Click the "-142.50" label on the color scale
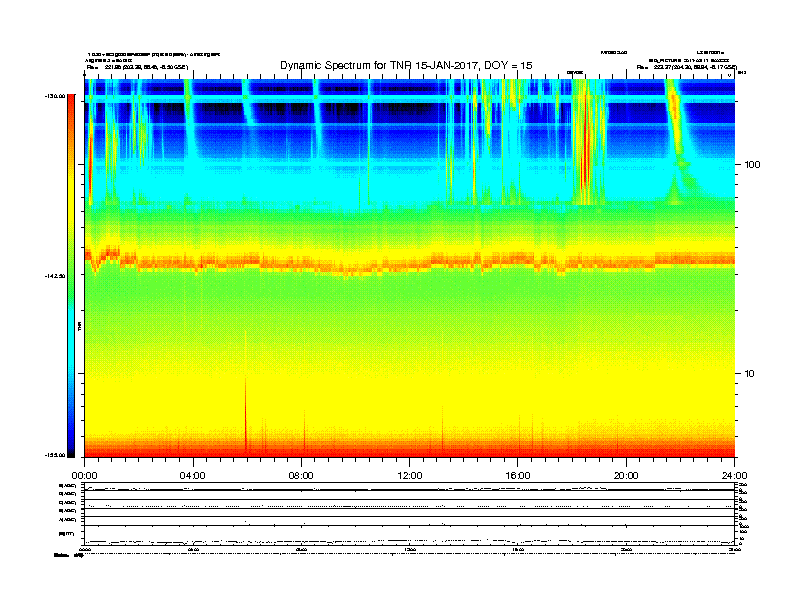Screen dimensions: 792x612 point(55,276)
